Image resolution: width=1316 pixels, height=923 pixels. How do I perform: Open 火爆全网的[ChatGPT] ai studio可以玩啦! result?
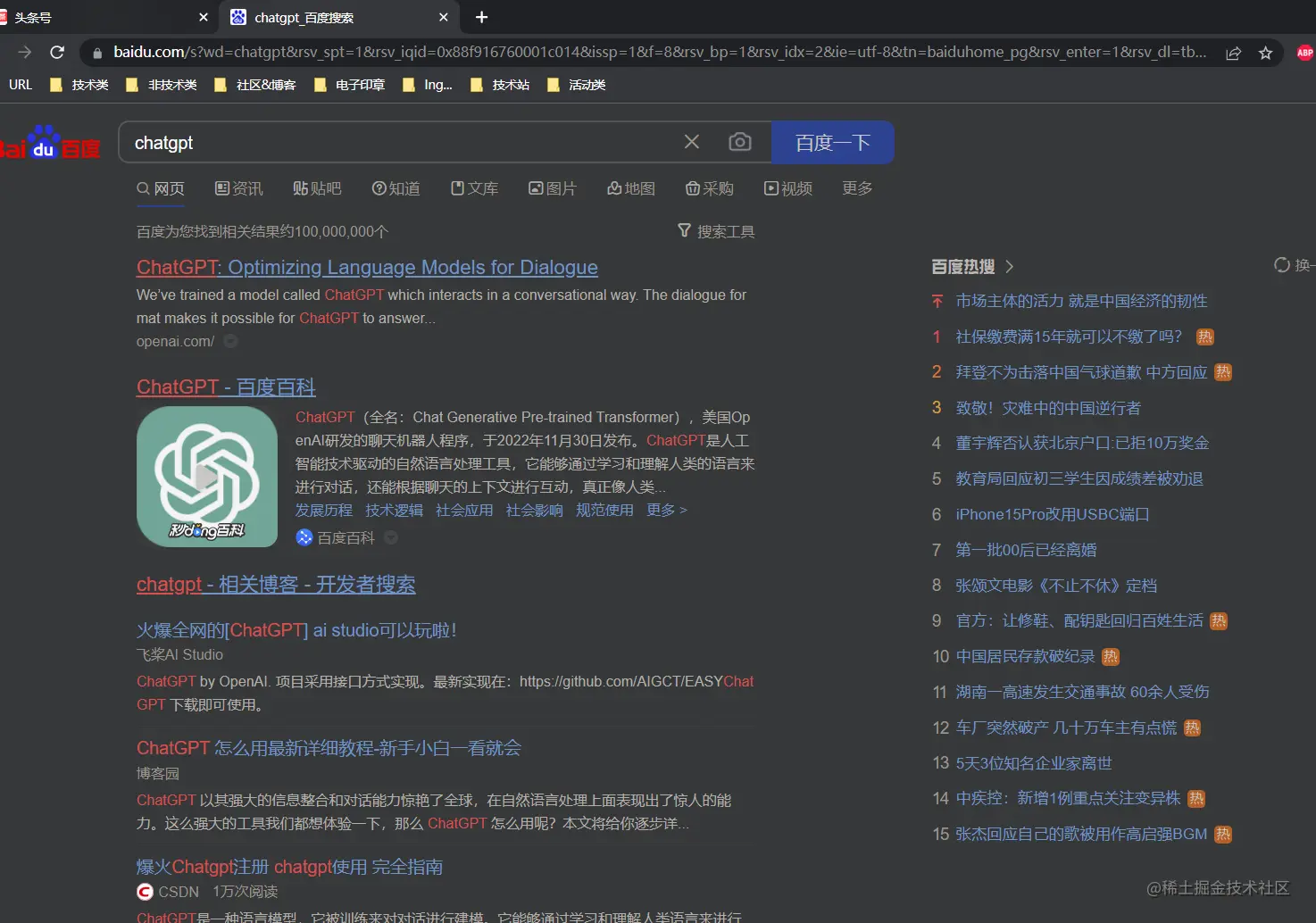click(x=296, y=630)
